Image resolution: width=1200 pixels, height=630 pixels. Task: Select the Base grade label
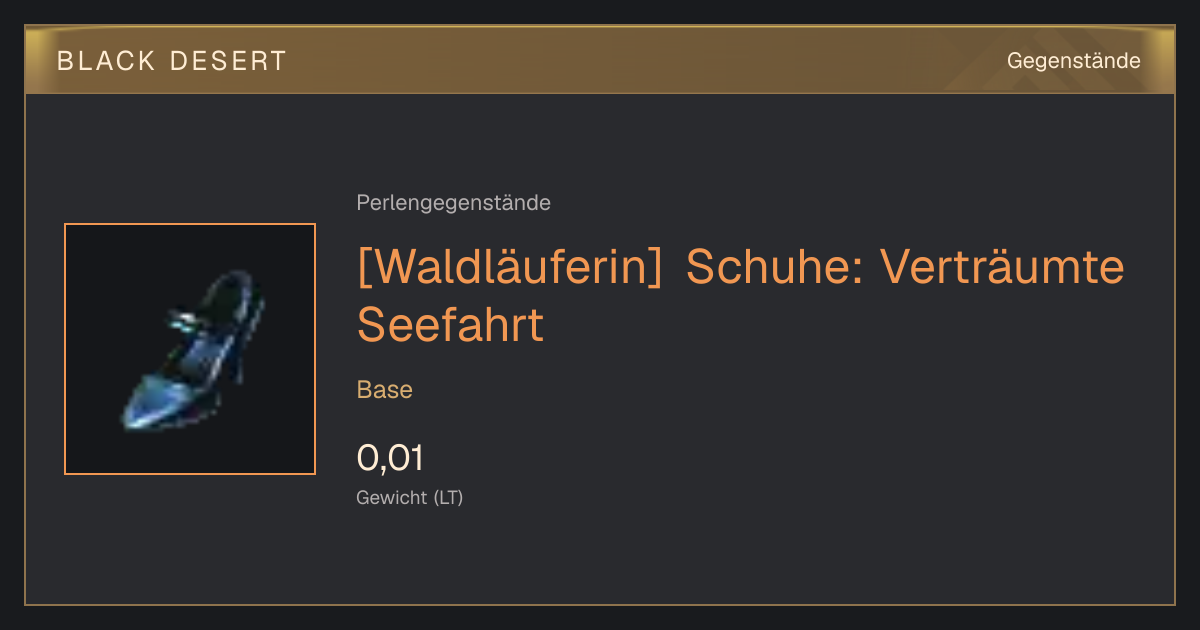click(384, 390)
